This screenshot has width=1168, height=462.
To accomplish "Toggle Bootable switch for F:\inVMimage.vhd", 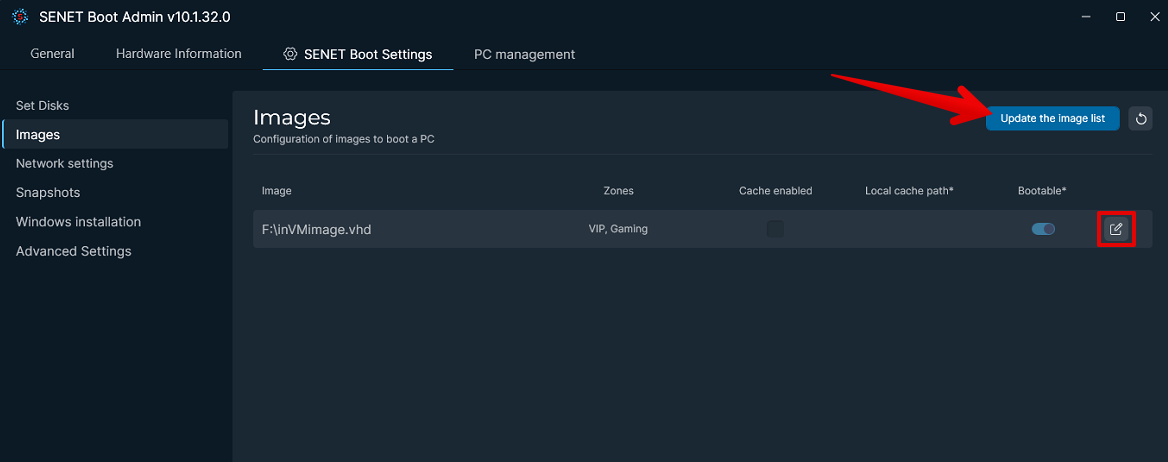I will [x=1043, y=229].
